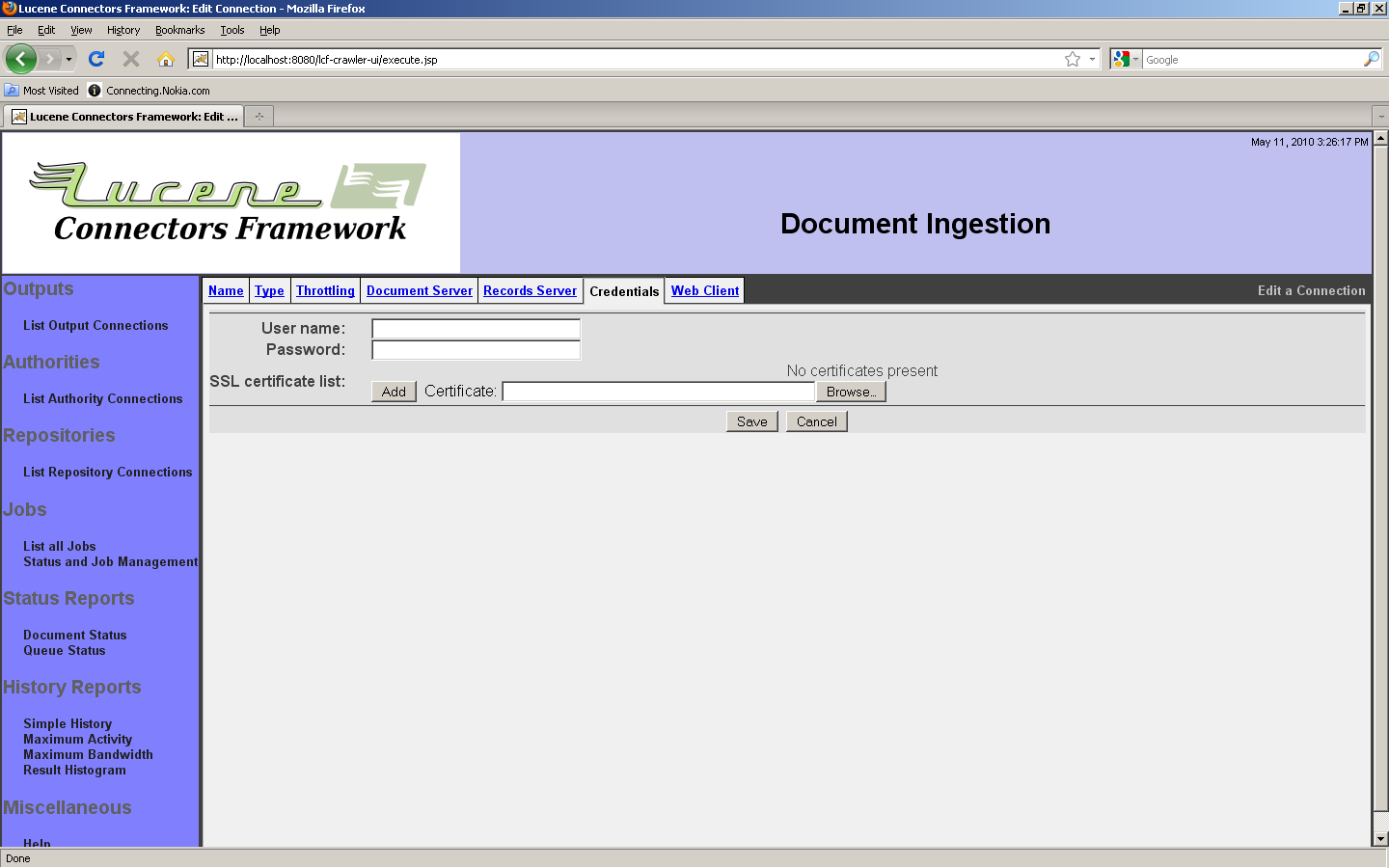Click the bookmark star in address bar

[1072, 59]
